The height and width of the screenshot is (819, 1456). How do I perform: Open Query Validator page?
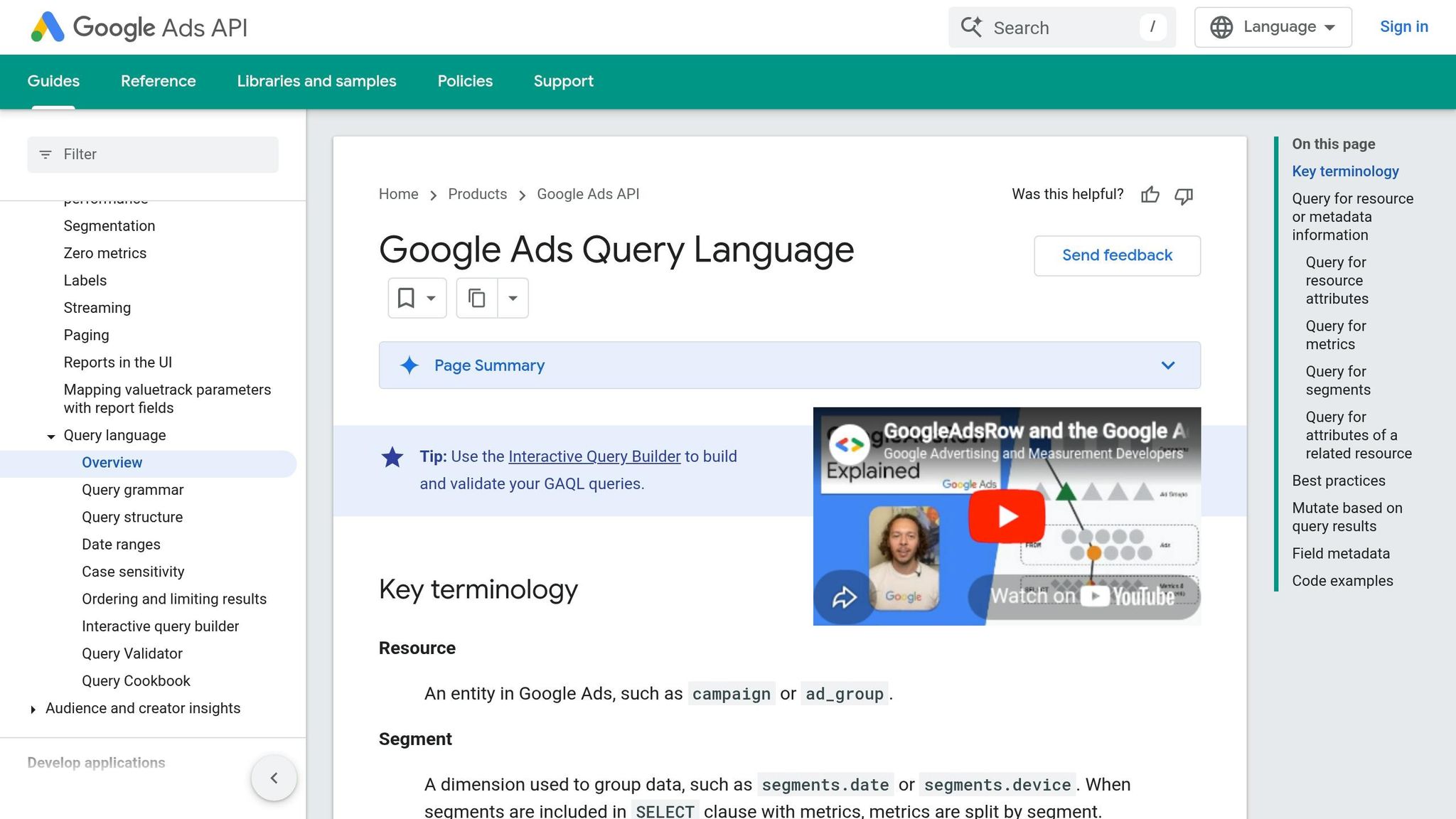(132, 653)
